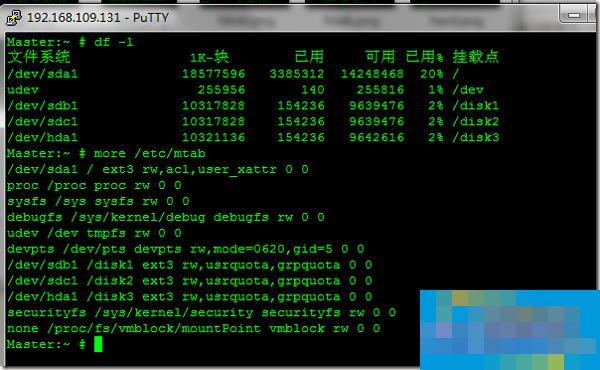
Task: Click the column header 挂载点
Action: click(476, 57)
